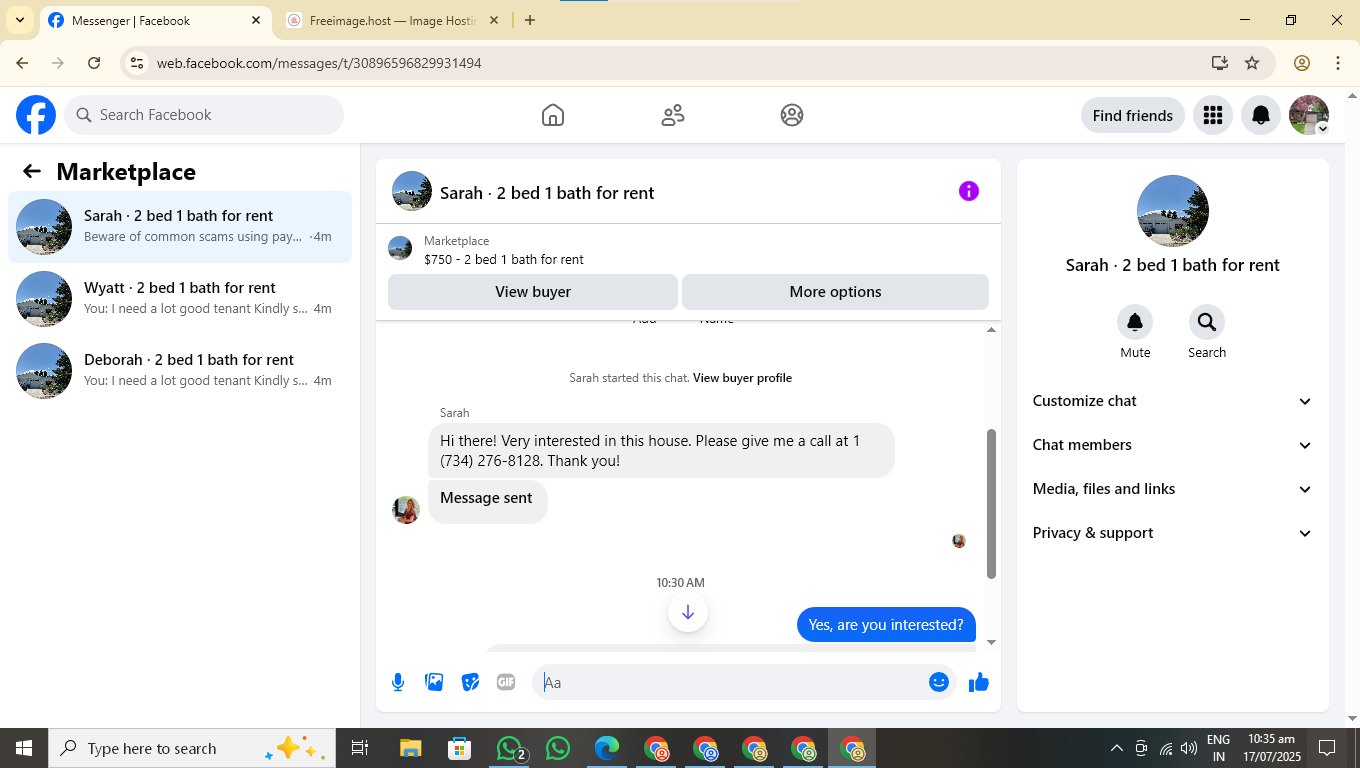
Task: Open the Facebook menu grid icon
Action: [1213, 115]
